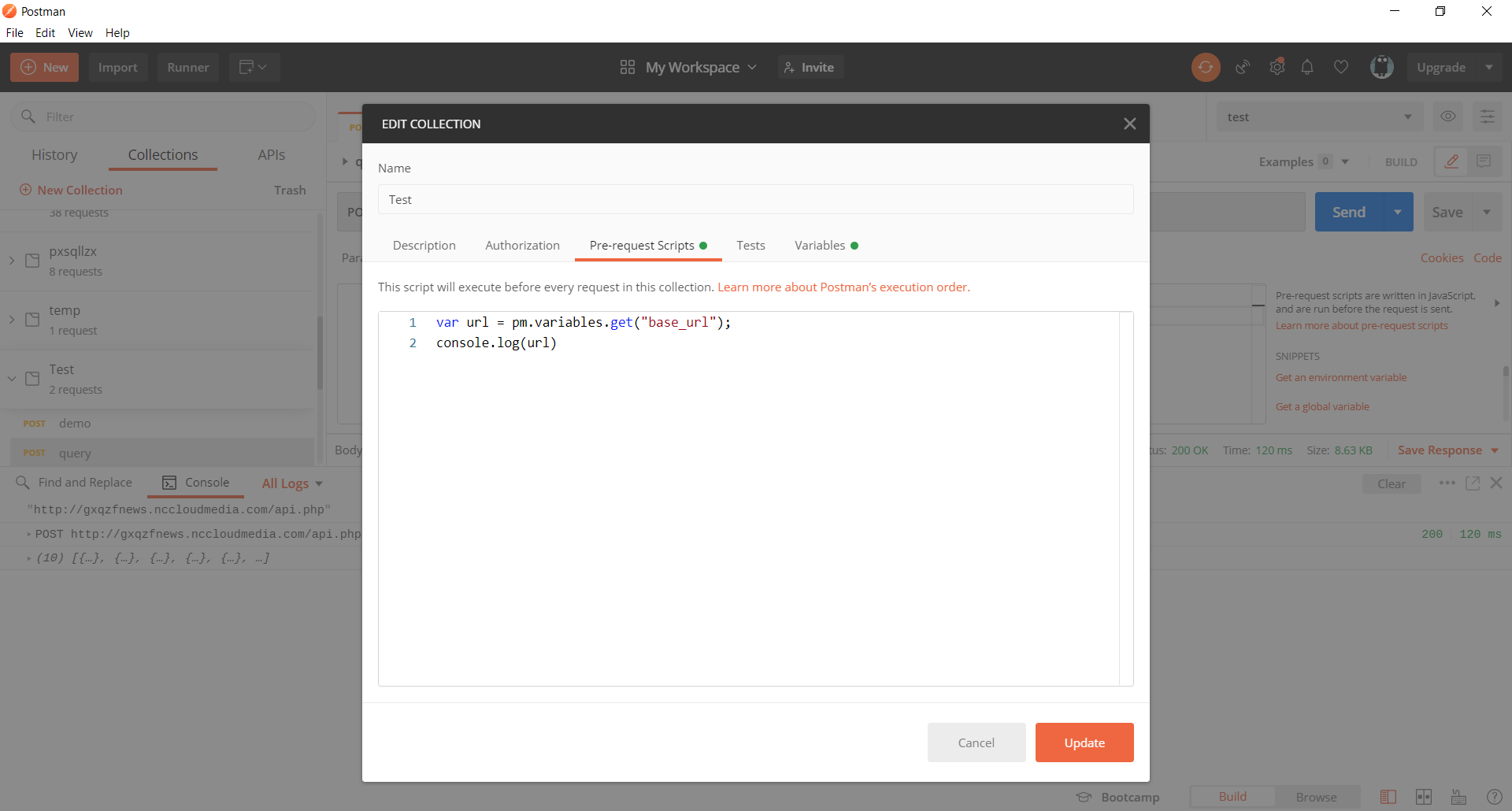
Task: Expand the POST request log entry
Action: tap(29, 534)
